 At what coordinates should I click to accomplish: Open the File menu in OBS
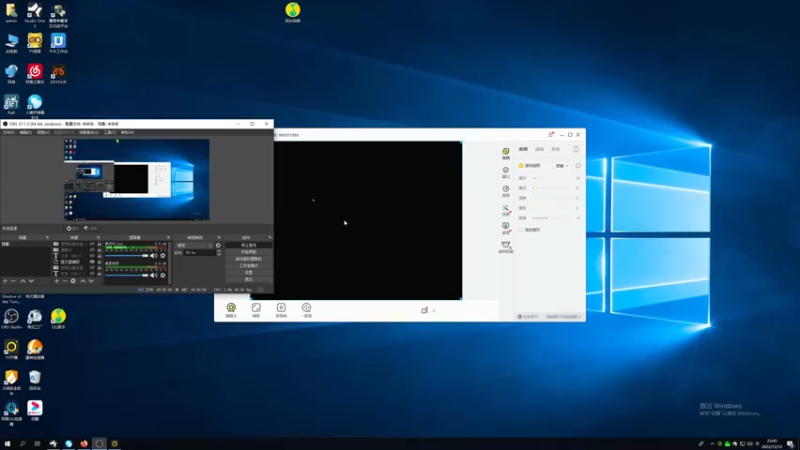[9, 132]
